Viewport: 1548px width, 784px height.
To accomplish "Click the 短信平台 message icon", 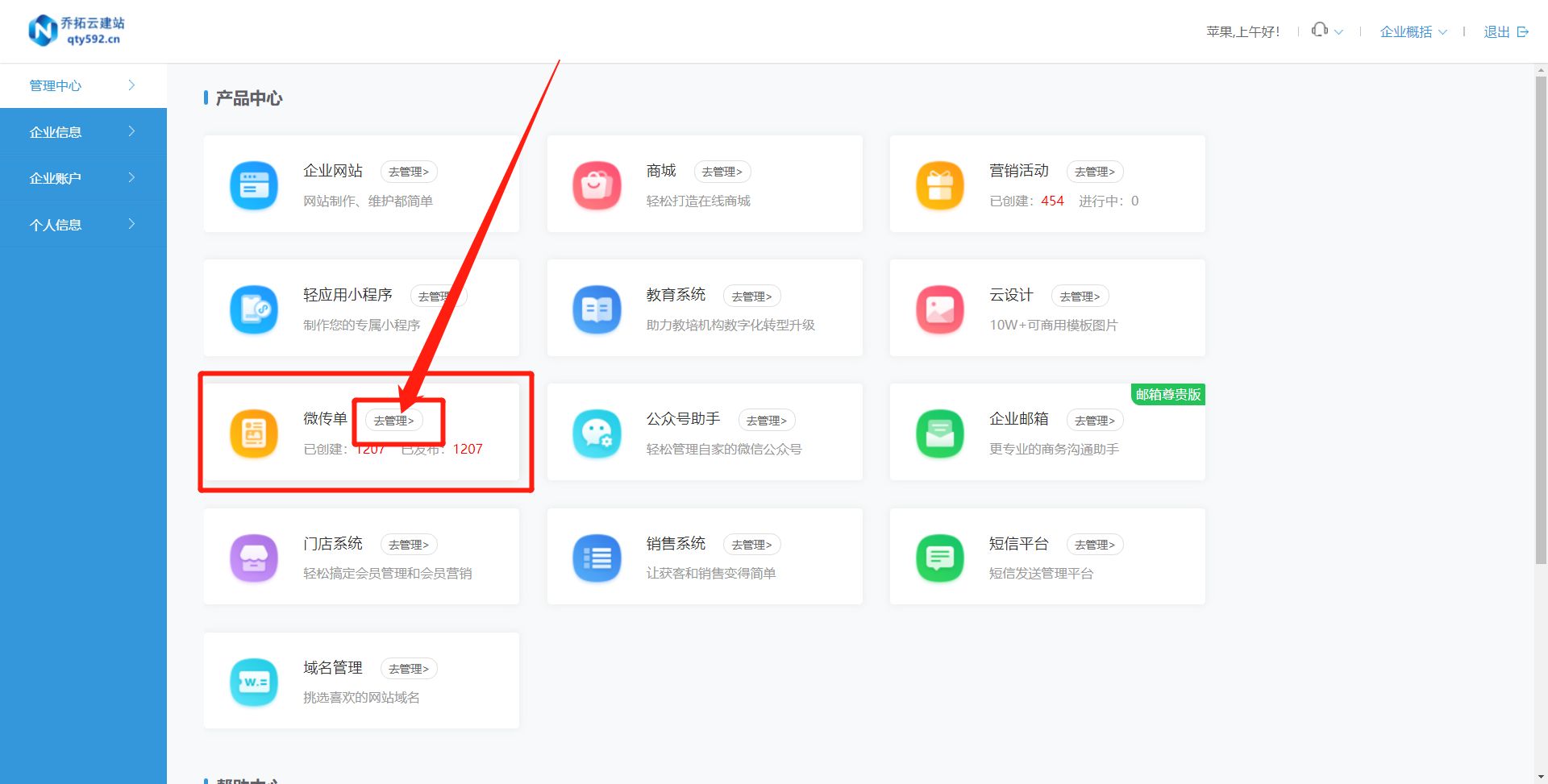I will 938,557.
